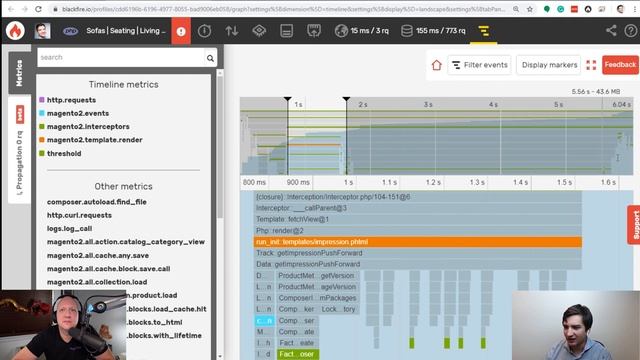Viewport: 640px width, 360px height.
Task: Click purple swatch beside http.requests
Action: (42, 100)
